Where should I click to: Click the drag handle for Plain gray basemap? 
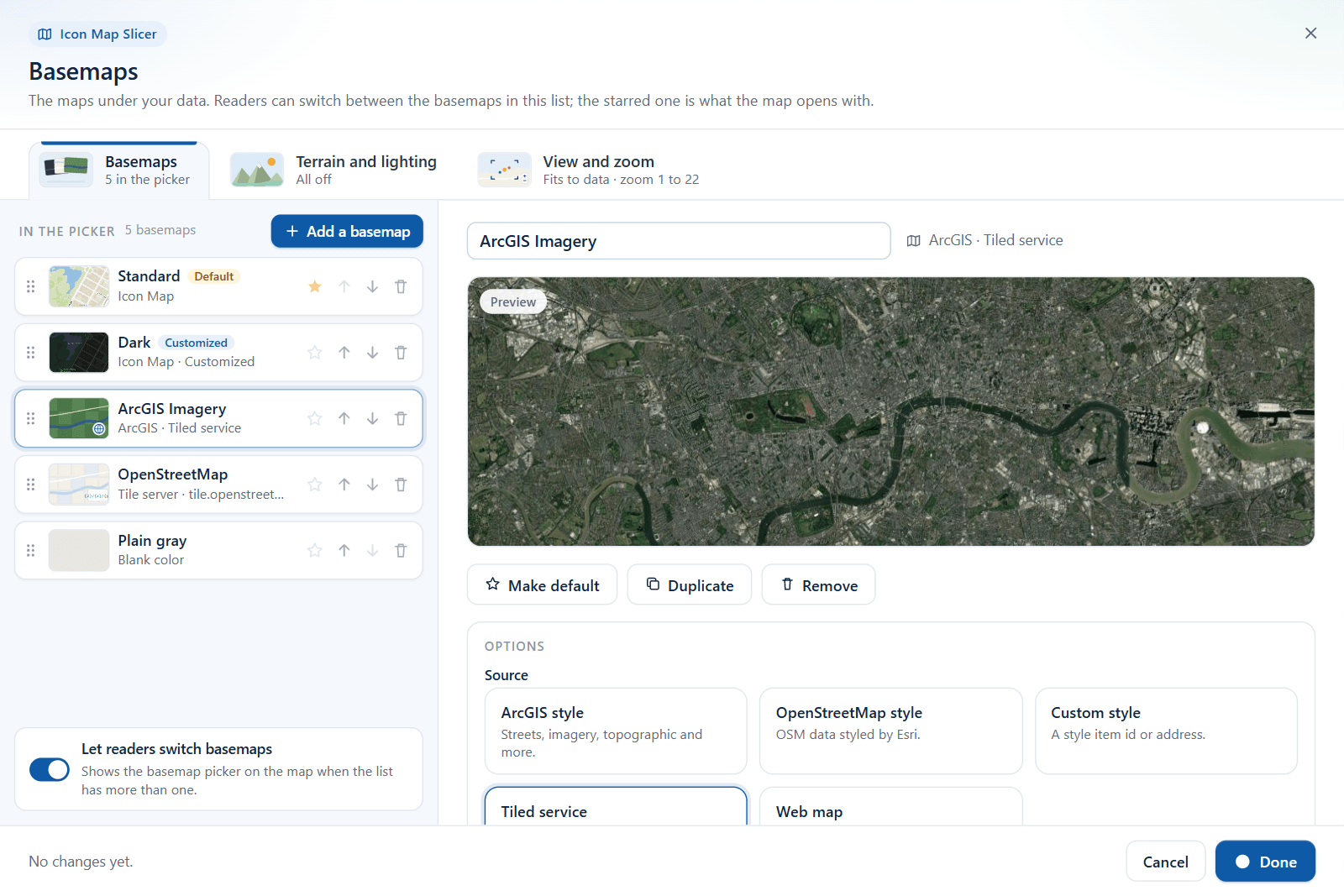click(x=31, y=551)
